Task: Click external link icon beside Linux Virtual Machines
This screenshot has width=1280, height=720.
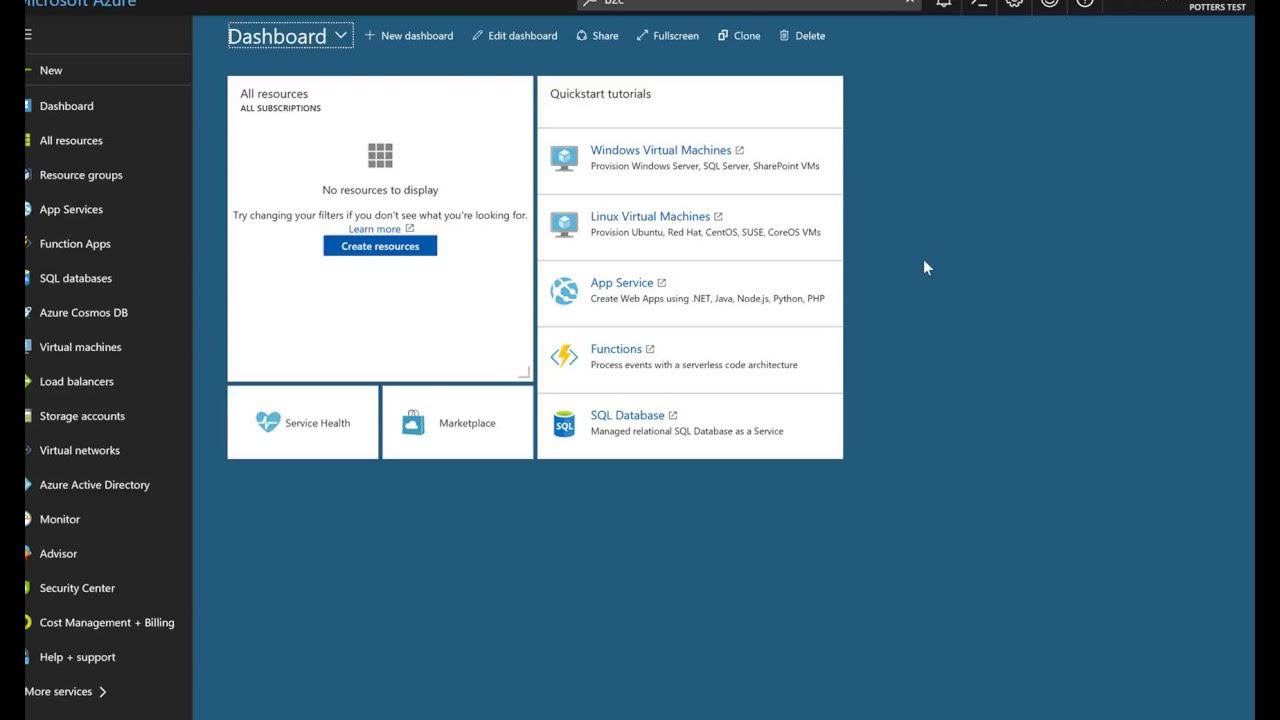Action: click(718, 216)
